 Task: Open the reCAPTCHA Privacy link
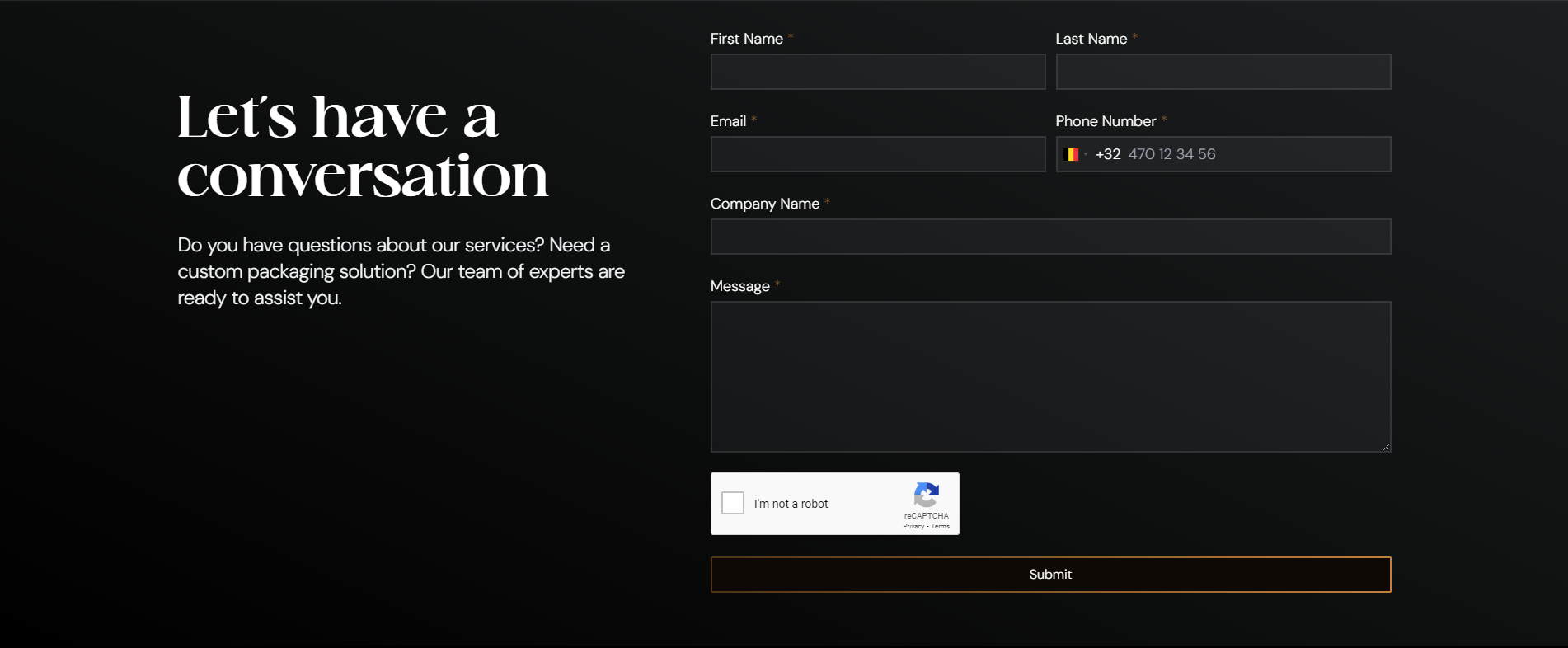click(x=913, y=526)
